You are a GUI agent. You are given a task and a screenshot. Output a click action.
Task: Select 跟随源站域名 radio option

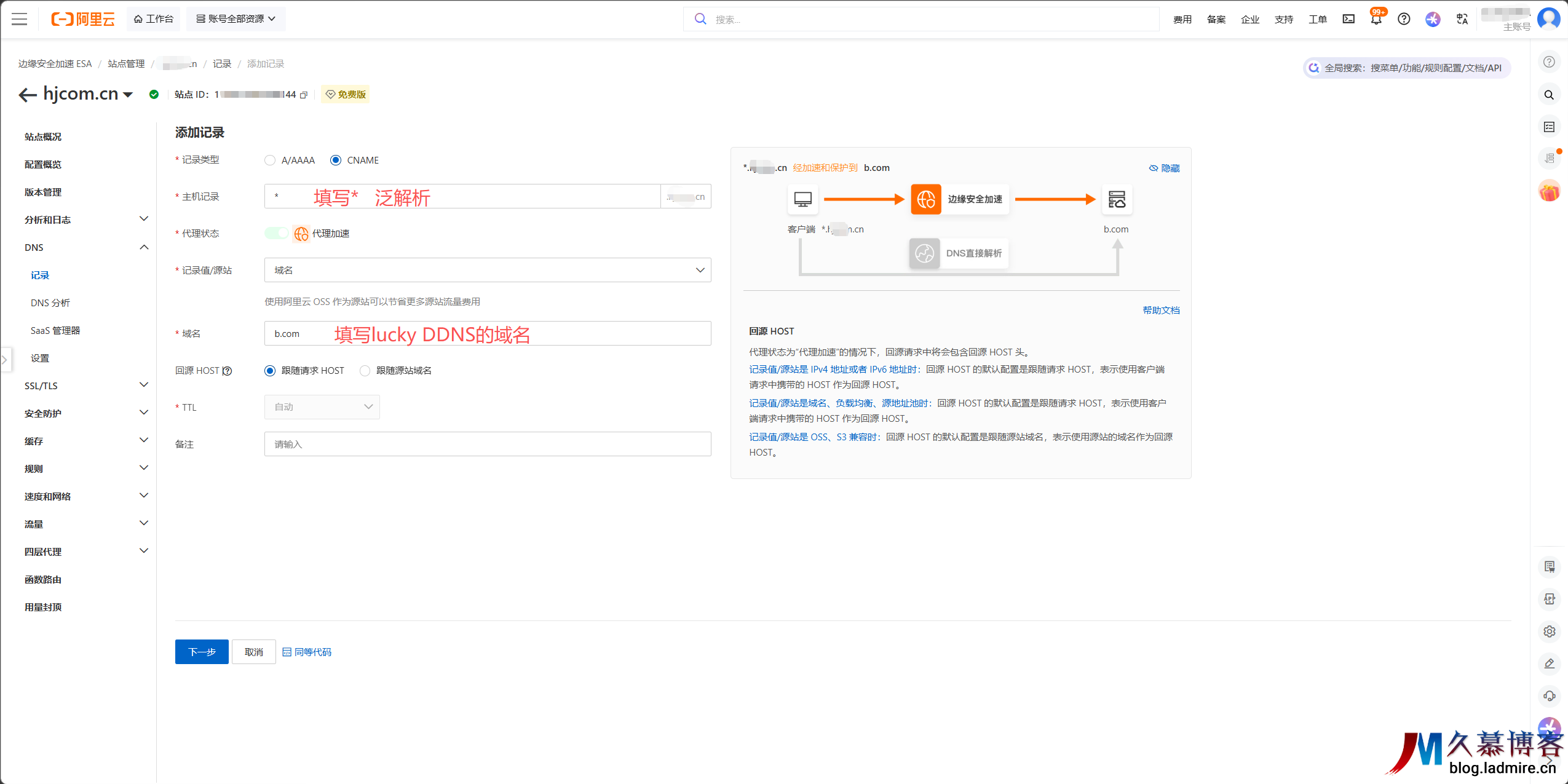coord(365,371)
